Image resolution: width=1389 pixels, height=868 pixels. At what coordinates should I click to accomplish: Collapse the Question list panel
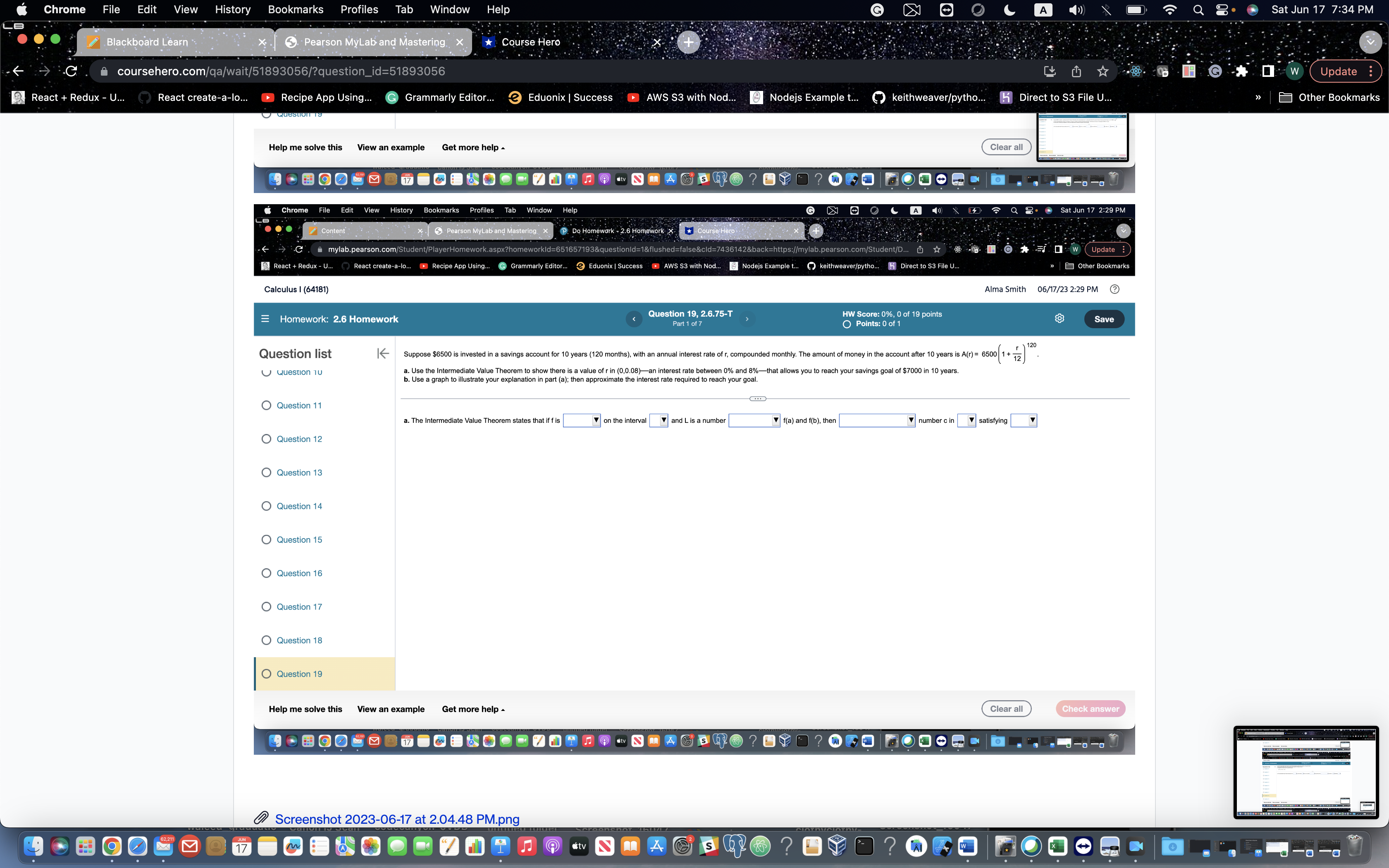click(x=382, y=353)
